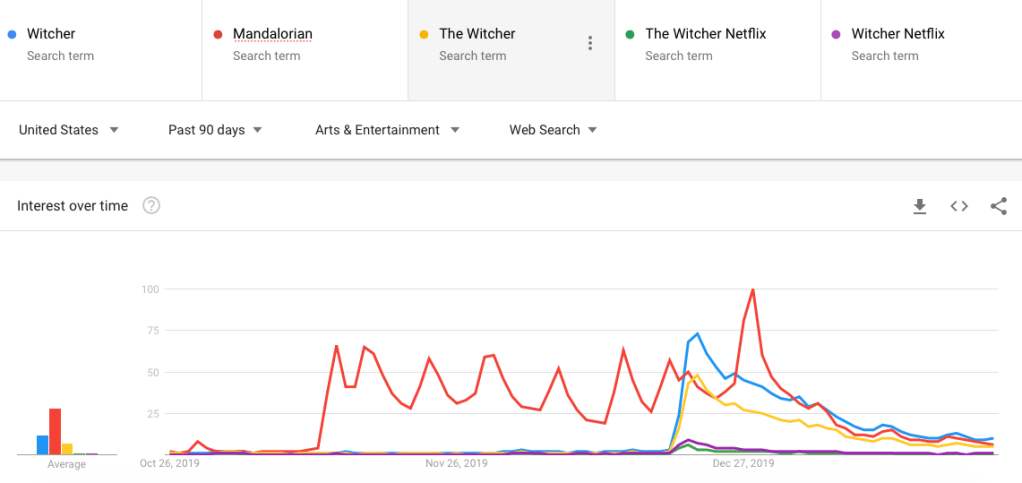Click the red dot beside Mandalorian
The height and width of the screenshot is (483, 1022).
coord(217,34)
